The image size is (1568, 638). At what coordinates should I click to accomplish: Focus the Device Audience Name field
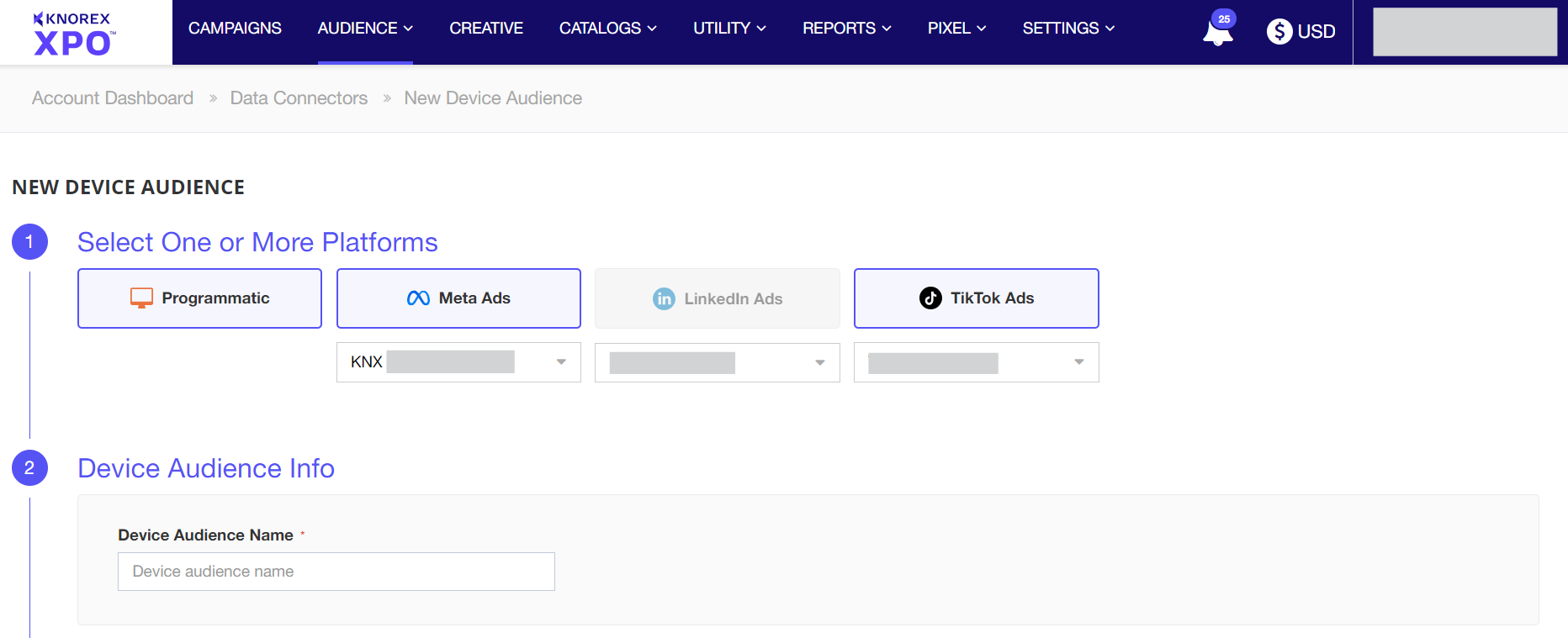pyautogui.click(x=336, y=572)
